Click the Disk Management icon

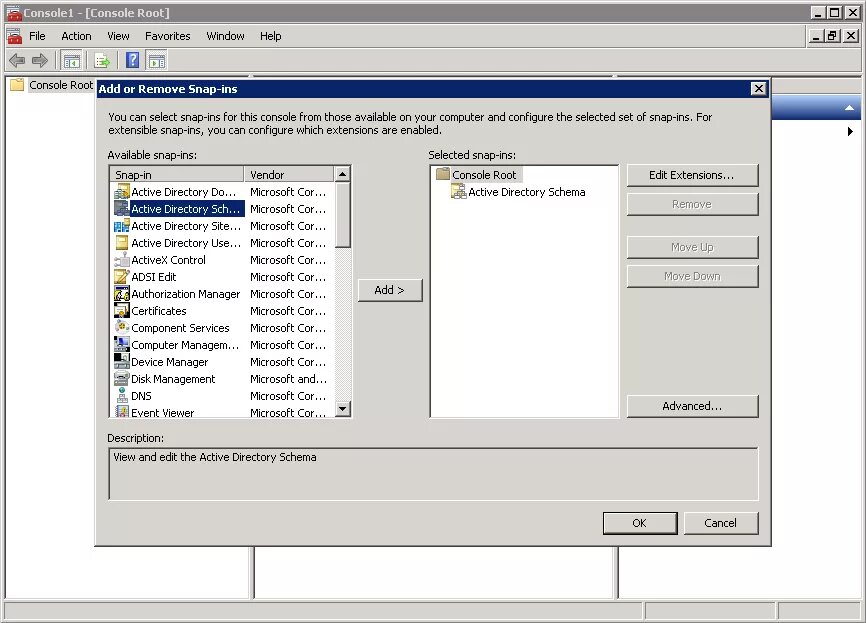122,379
